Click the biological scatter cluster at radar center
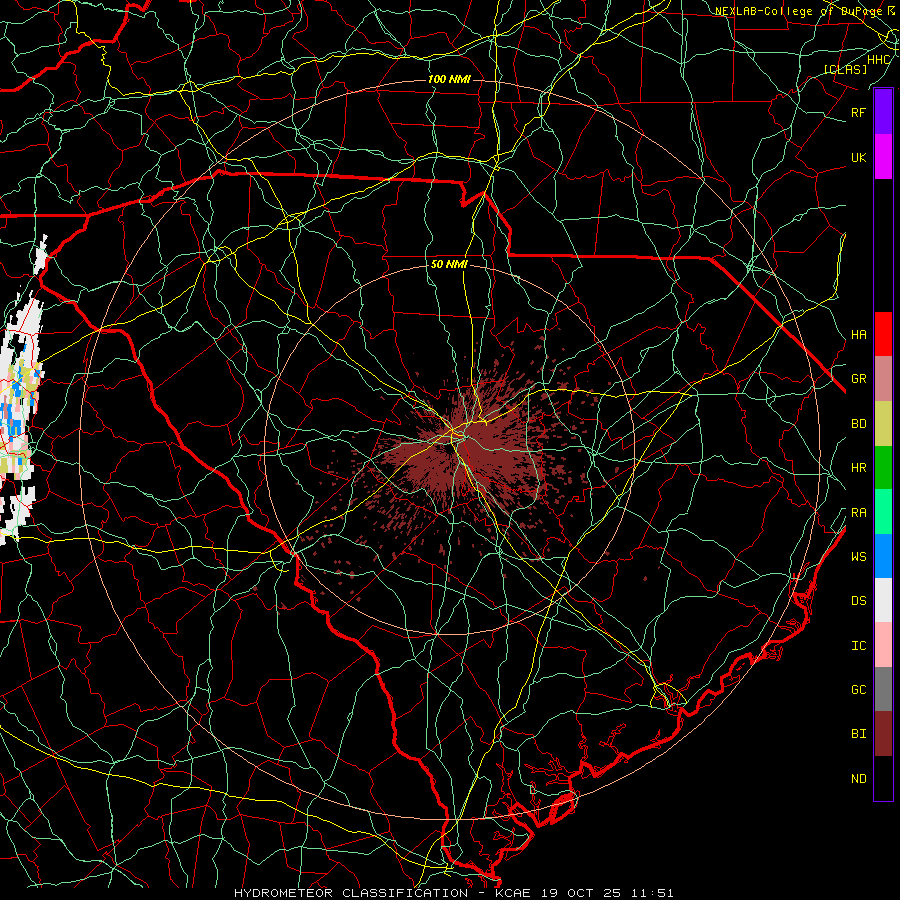Screen dimensions: 900x900 pos(465,451)
